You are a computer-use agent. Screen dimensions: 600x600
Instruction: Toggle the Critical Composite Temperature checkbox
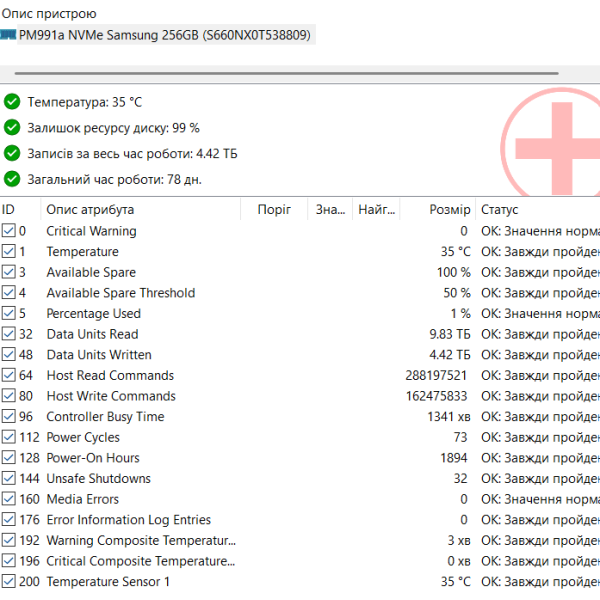[x=8, y=561]
